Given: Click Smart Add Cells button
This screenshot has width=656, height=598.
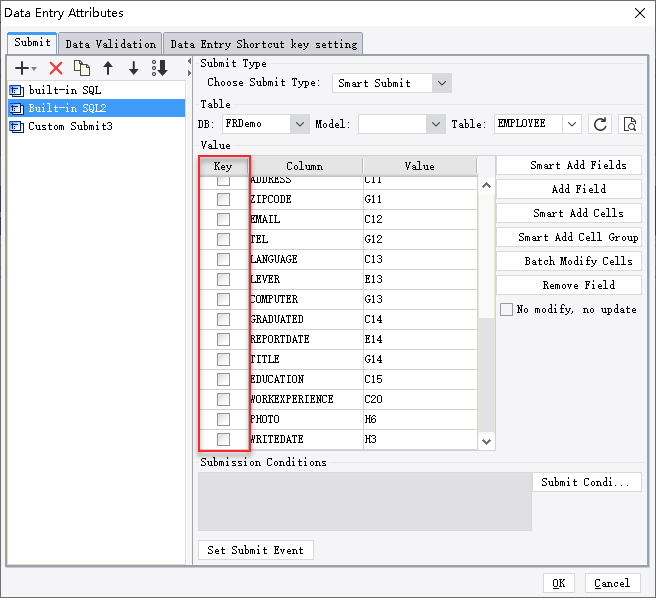Looking at the screenshot, I should 569,213.
